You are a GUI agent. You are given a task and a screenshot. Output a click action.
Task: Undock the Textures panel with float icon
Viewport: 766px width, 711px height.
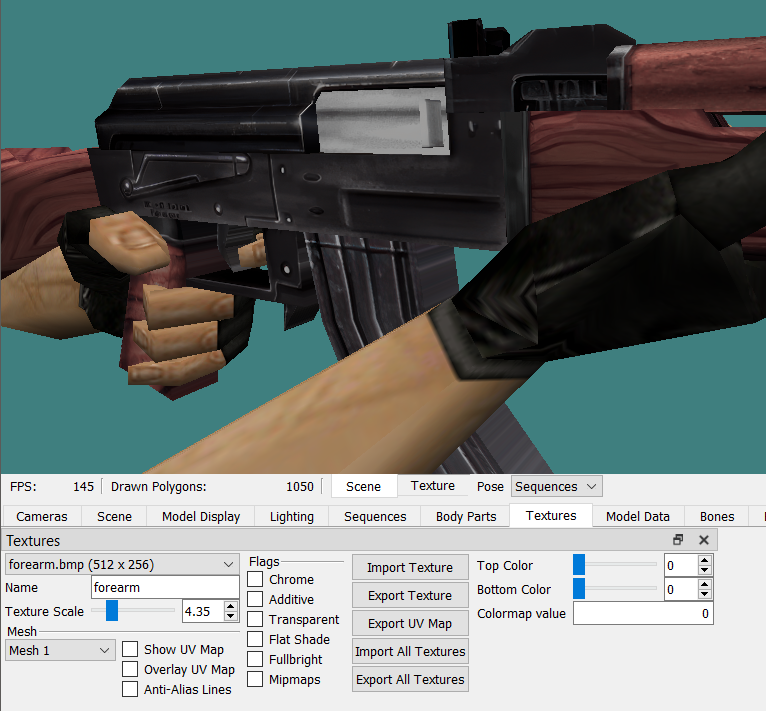(678, 539)
